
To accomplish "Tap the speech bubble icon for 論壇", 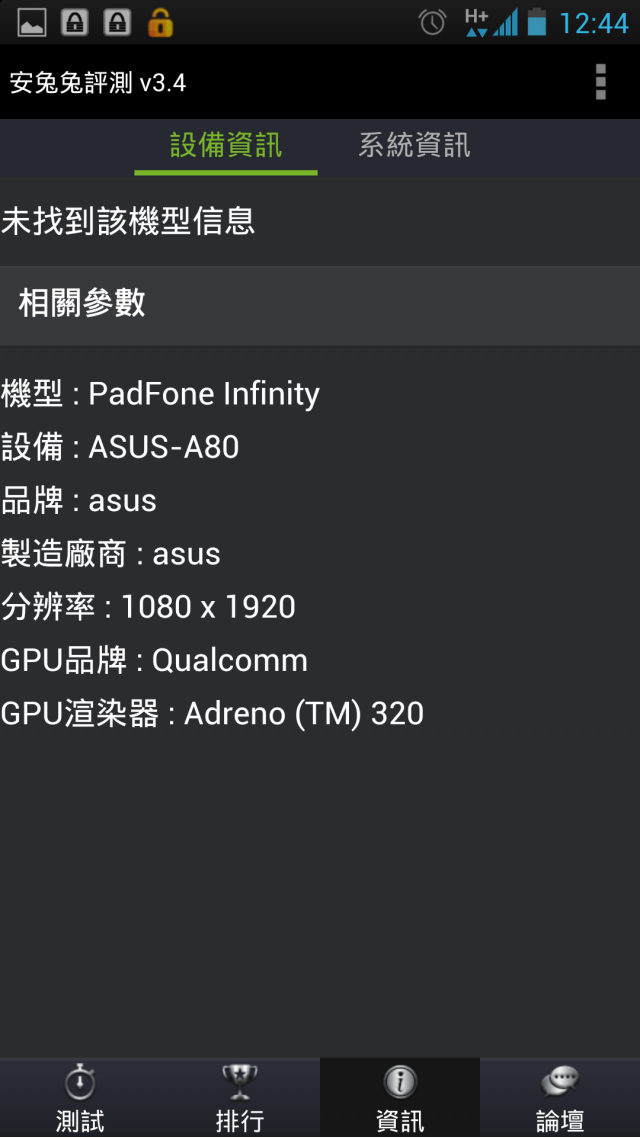I will pos(559,1083).
